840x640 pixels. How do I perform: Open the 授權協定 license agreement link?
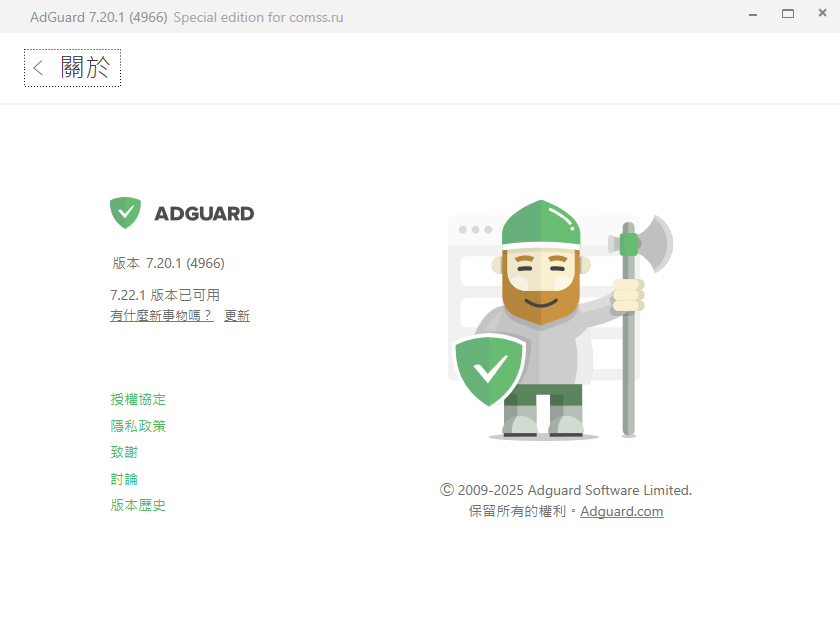coord(138,400)
